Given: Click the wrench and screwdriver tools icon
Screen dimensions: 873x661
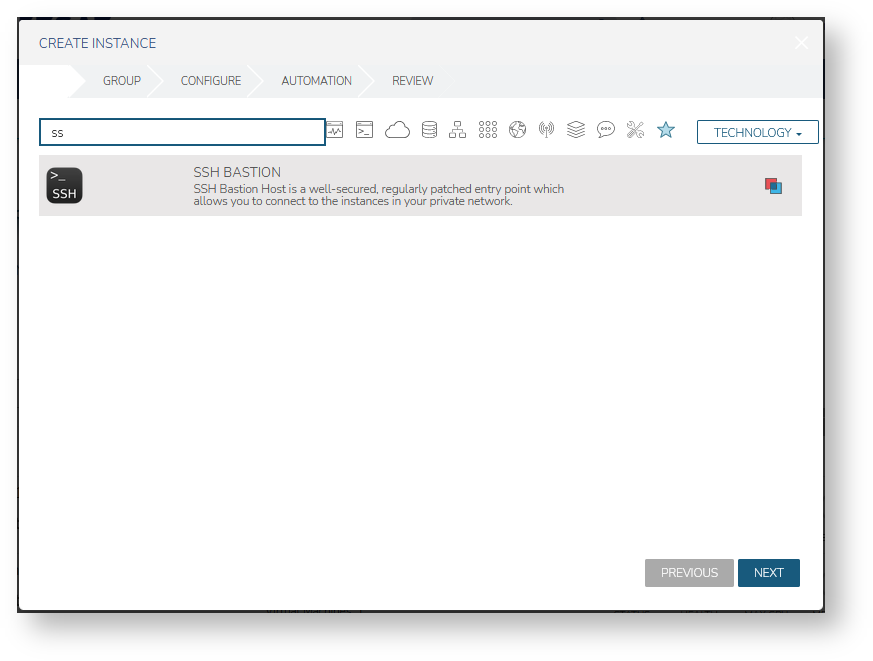Looking at the screenshot, I should [635, 130].
